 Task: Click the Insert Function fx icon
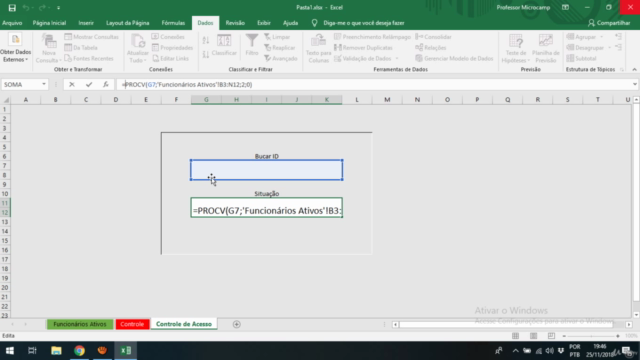(106, 84)
